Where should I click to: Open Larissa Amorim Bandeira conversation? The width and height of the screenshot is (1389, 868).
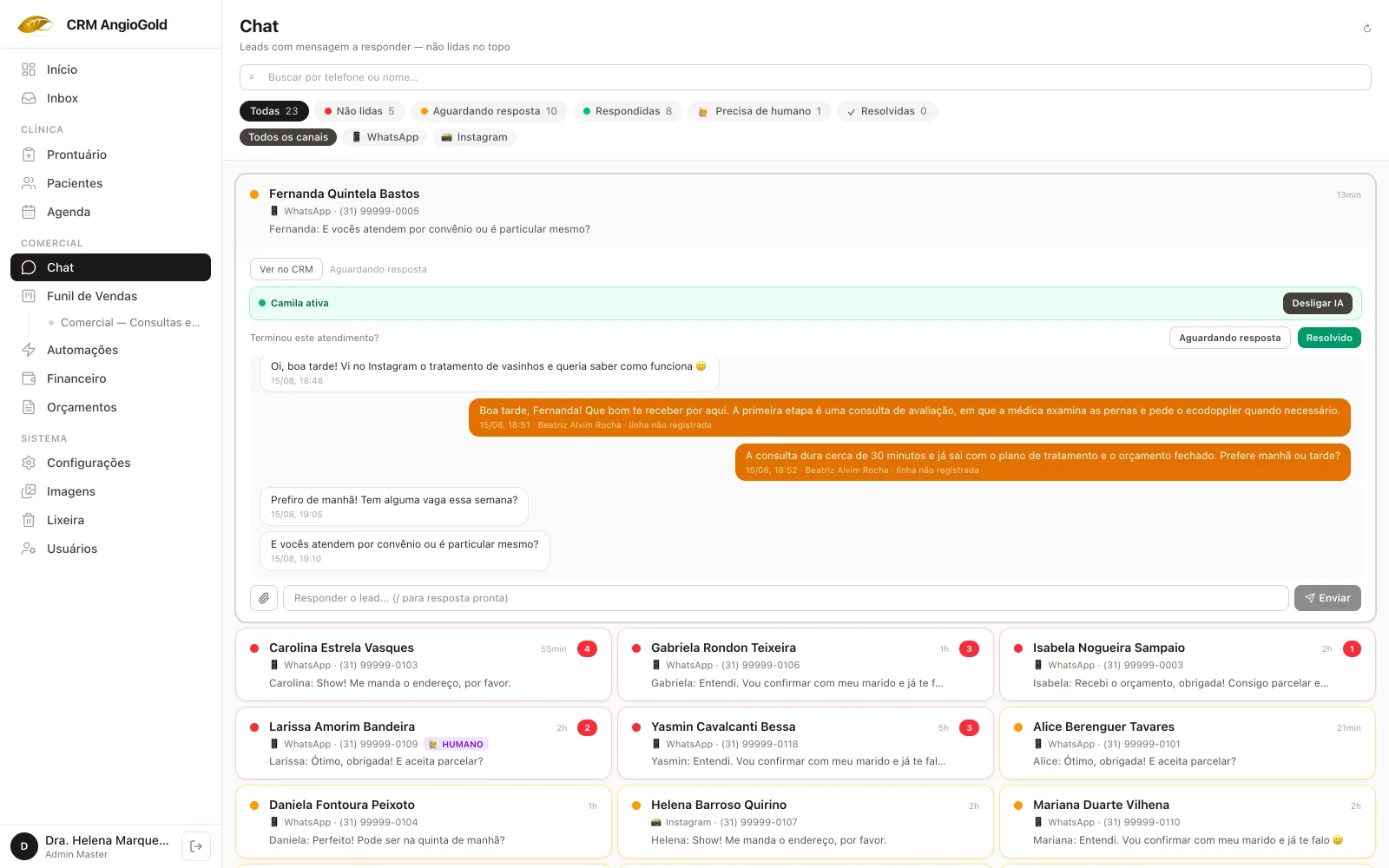pos(424,743)
